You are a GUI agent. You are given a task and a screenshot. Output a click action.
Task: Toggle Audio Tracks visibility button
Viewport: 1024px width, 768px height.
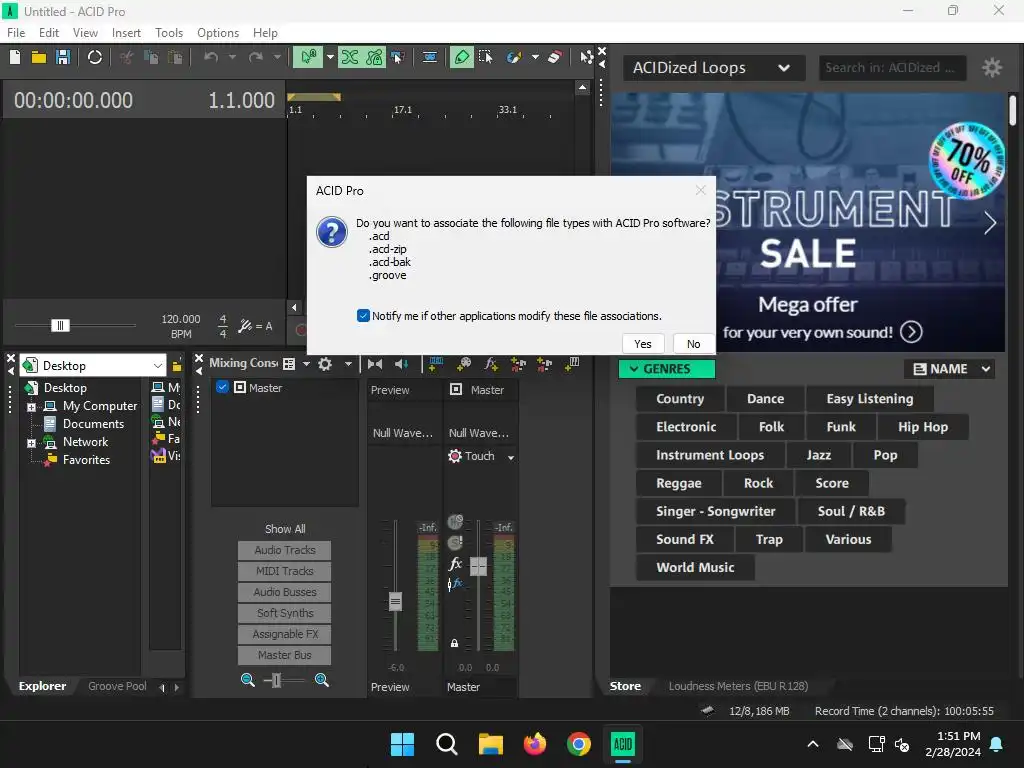(285, 550)
